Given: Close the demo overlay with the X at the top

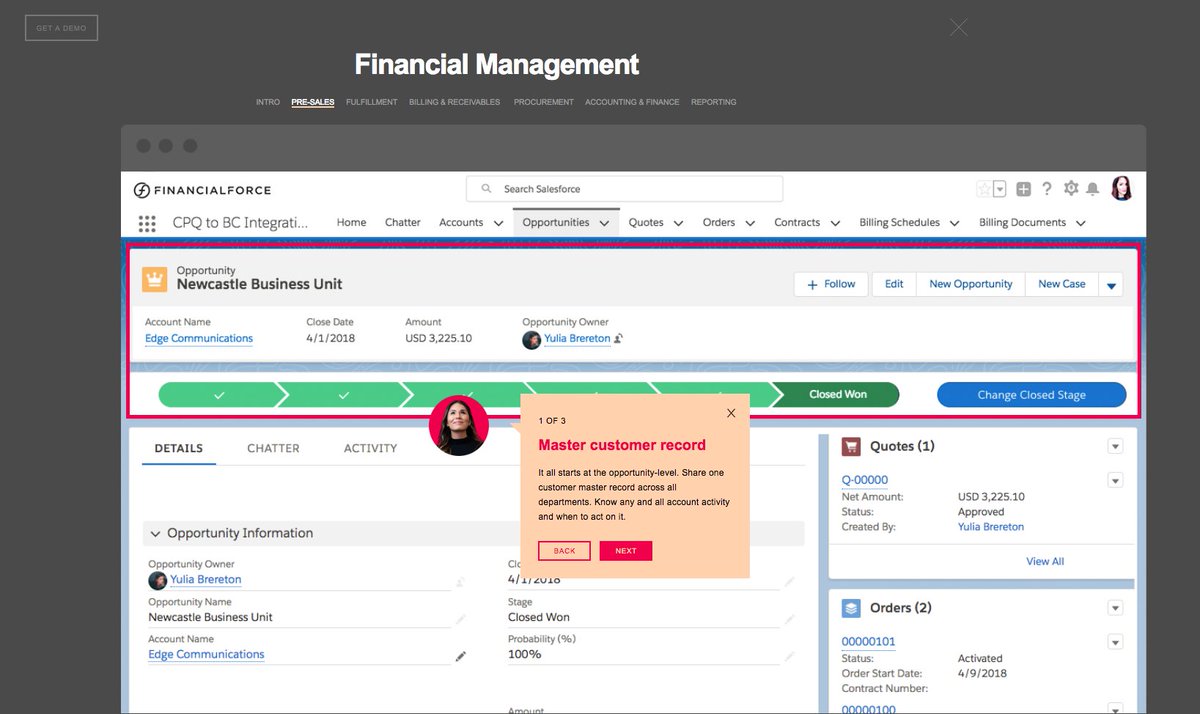Looking at the screenshot, I should coord(959,28).
